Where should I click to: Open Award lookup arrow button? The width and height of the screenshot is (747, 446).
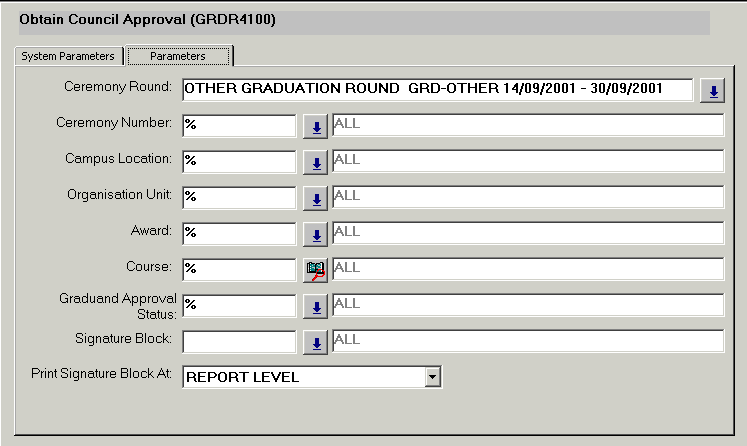(315, 234)
